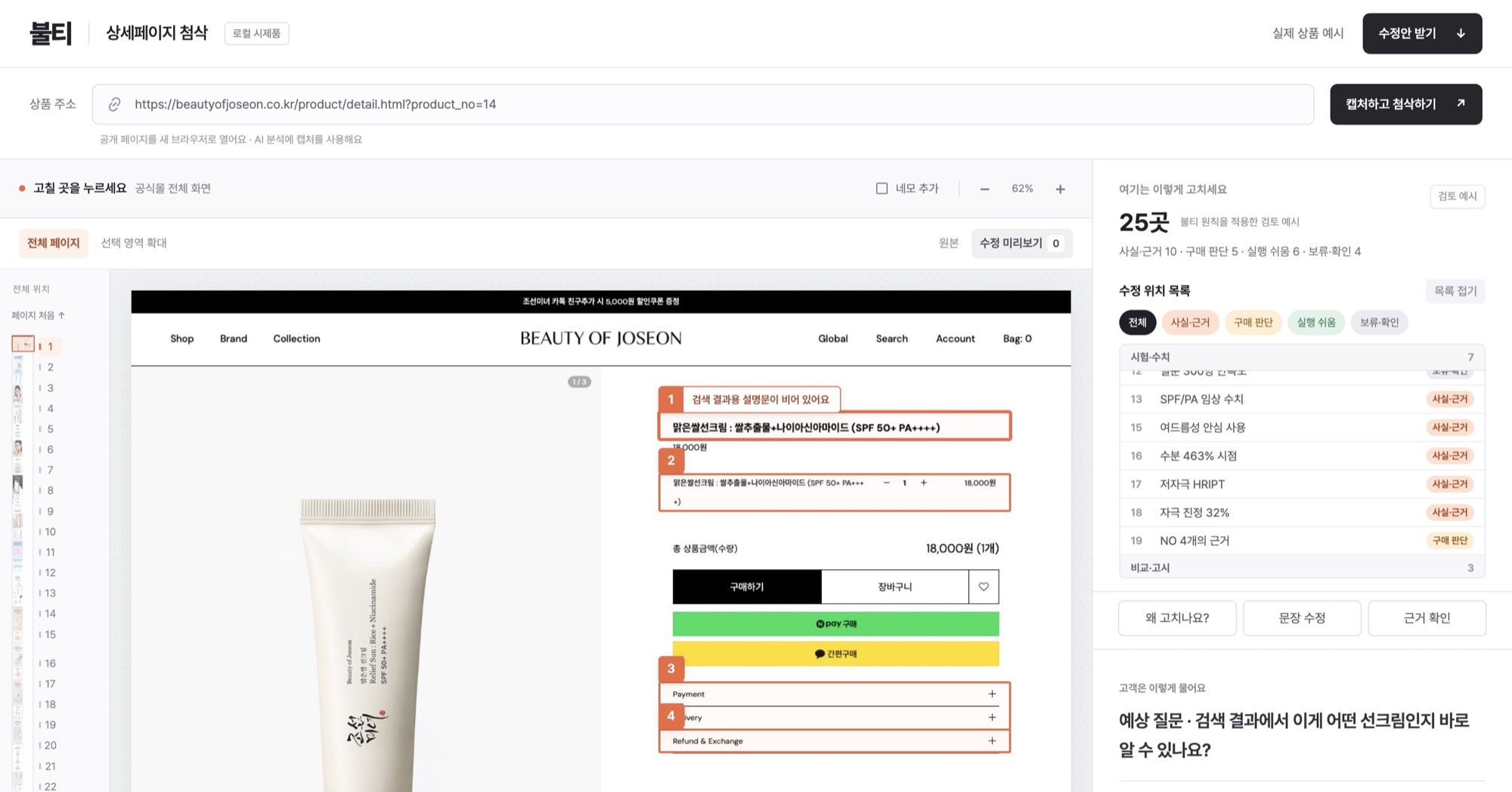Increase the product quantity with the plus

(x=923, y=483)
